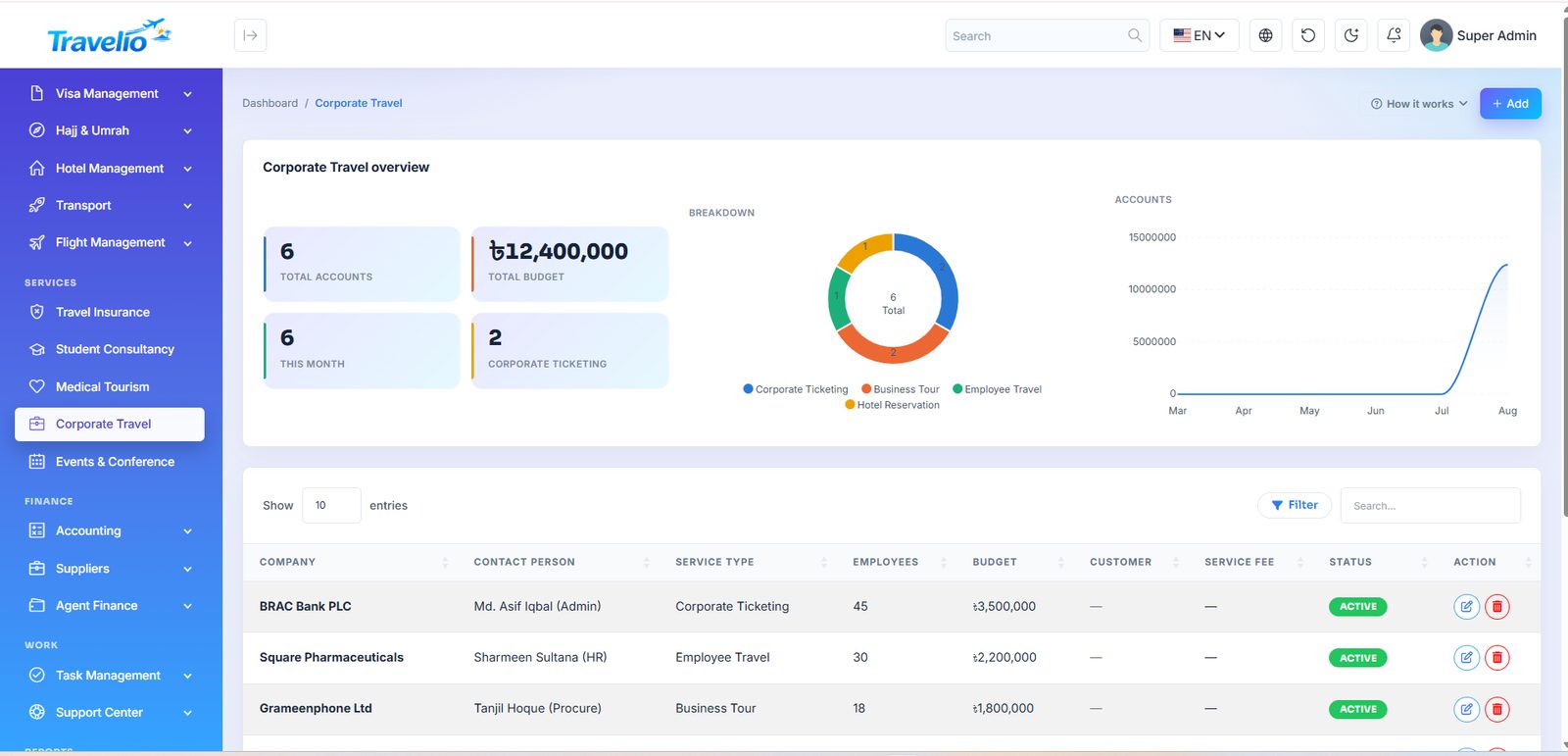Viewport: 1568px width, 756px height.
Task: Open the Super Admin profile avatar
Action: click(x=1436, y=35)
